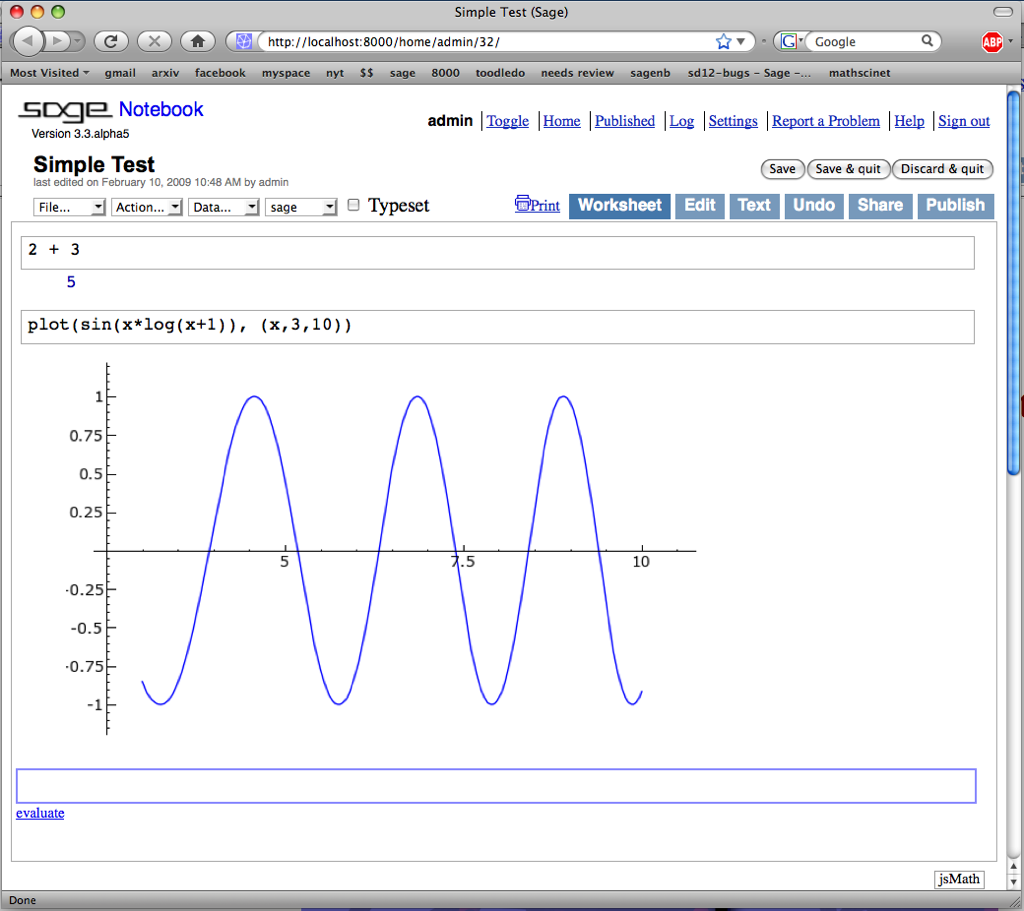Click the Google search engine icon
Screen dimensions: 1024x911
point(788,41)
